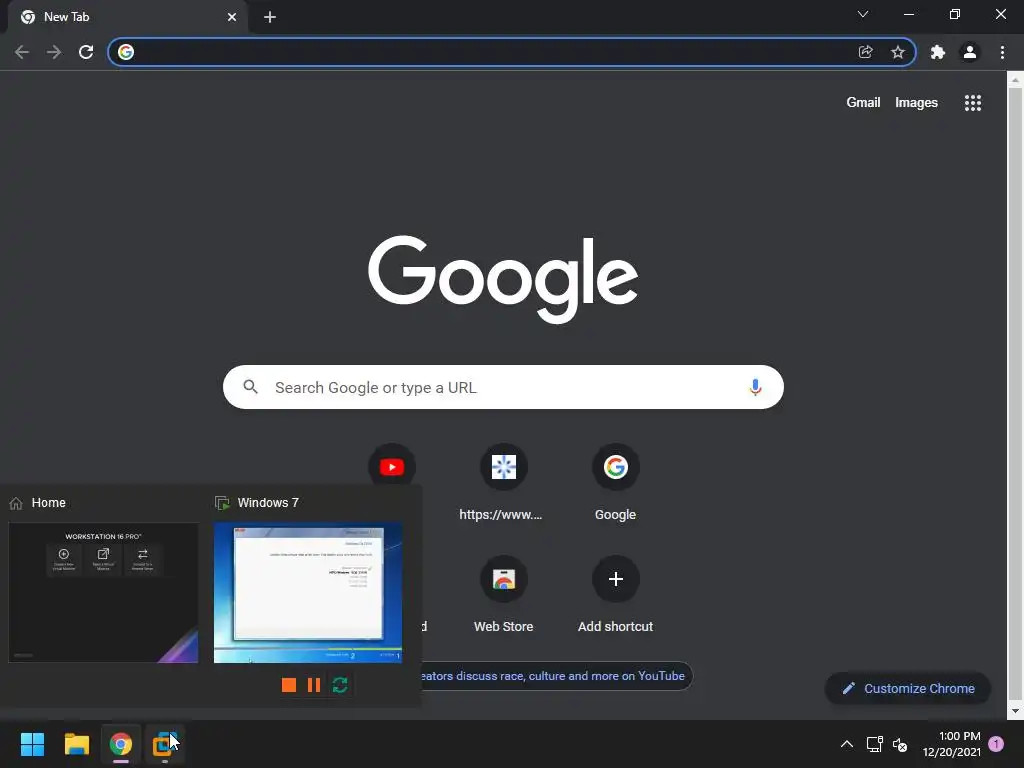Open the network status tray icon

pos(874,744)
